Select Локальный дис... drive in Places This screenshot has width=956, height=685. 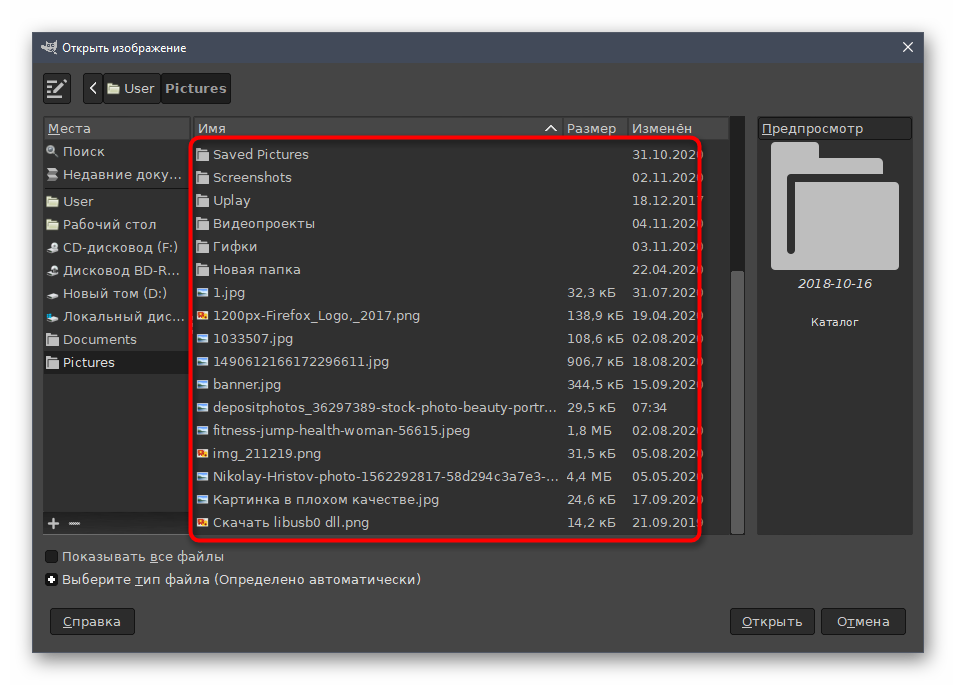click(x=116, y=316)
